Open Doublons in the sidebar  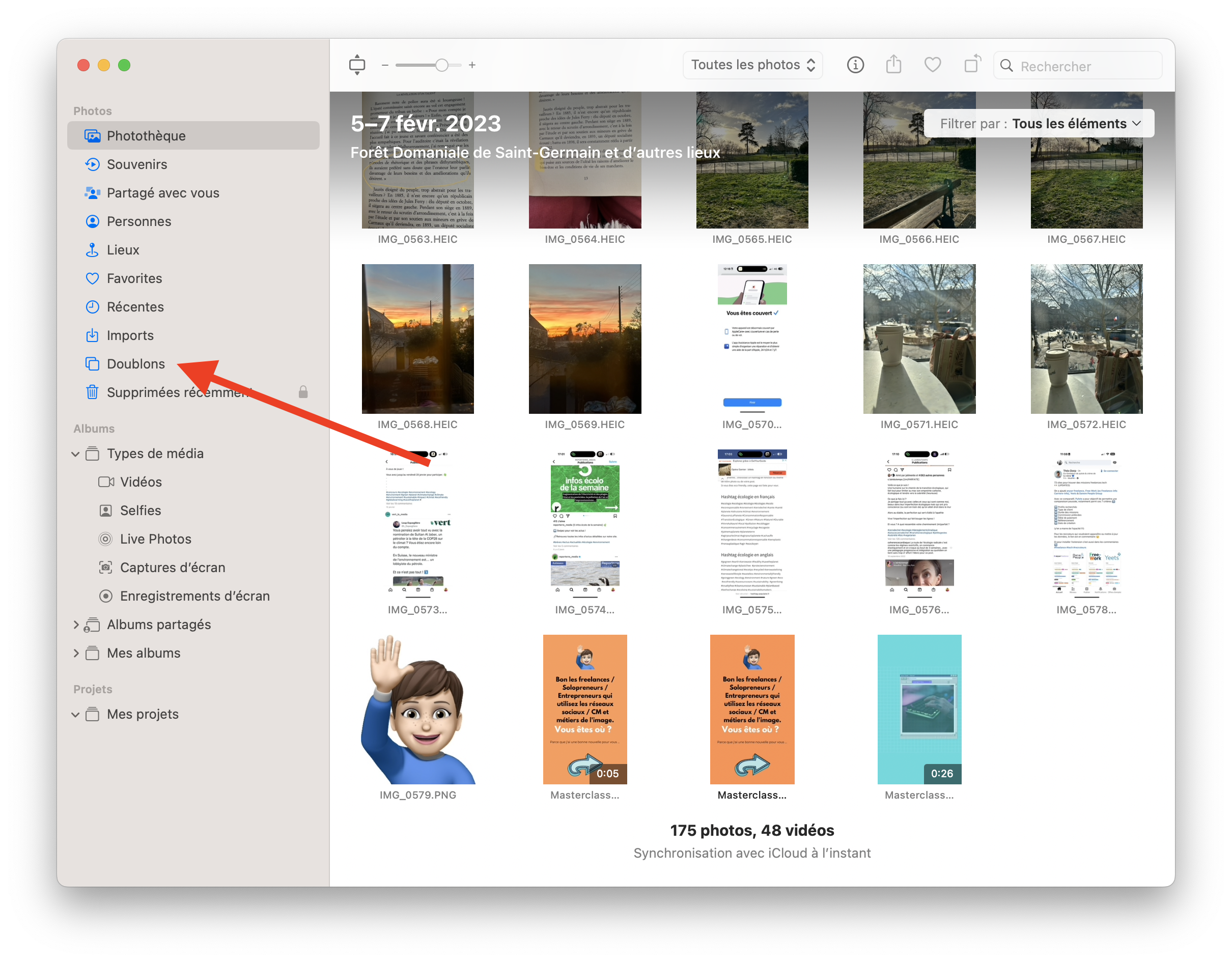136,364
